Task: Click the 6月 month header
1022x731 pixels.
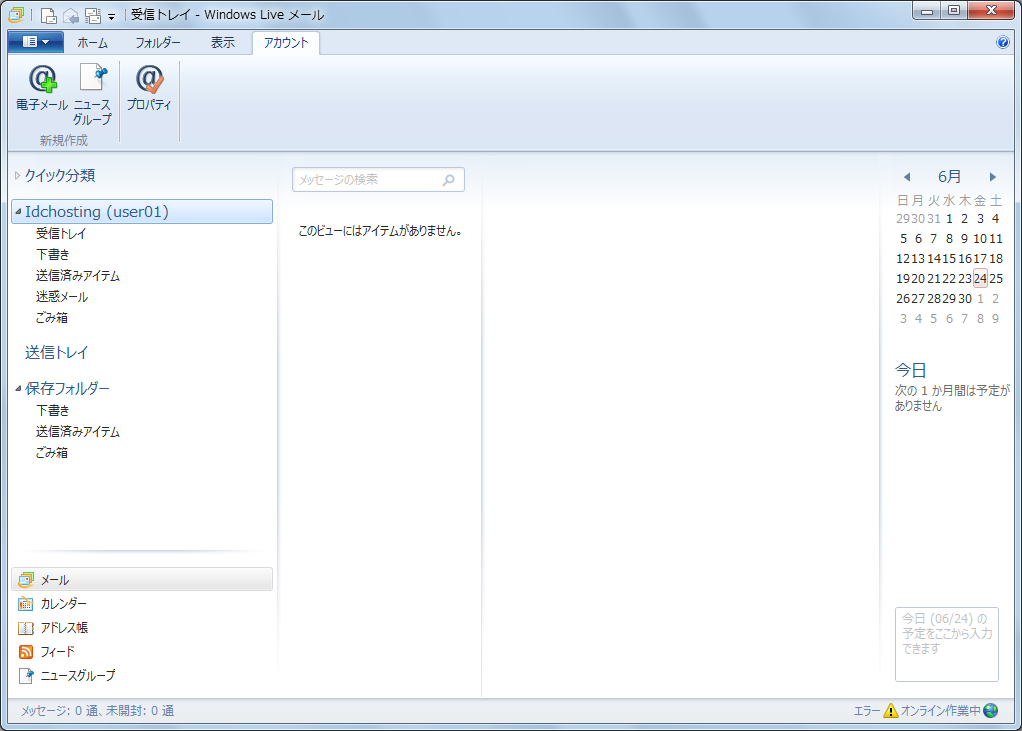Action: tap(950, 177)
